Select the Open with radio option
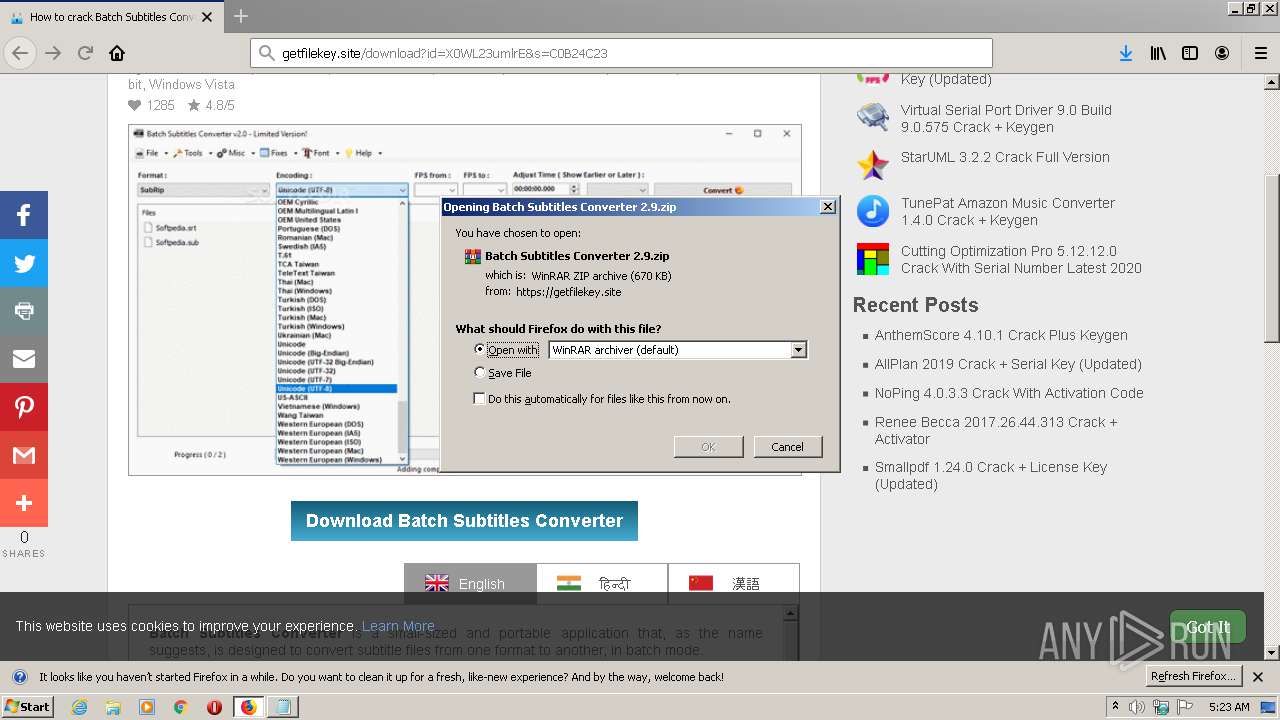The image size is (1280, 720). click(x=480, y=350)
